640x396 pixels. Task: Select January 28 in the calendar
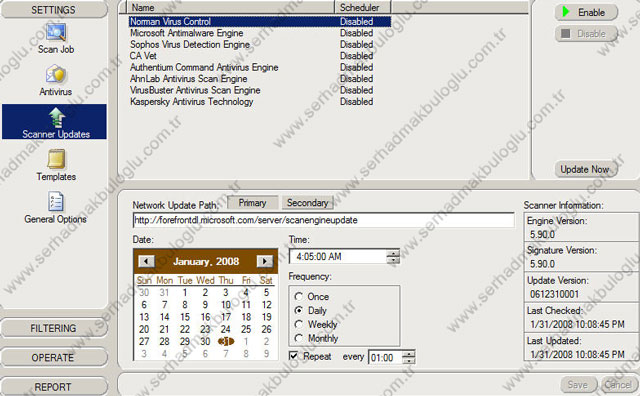coord(164,341)
